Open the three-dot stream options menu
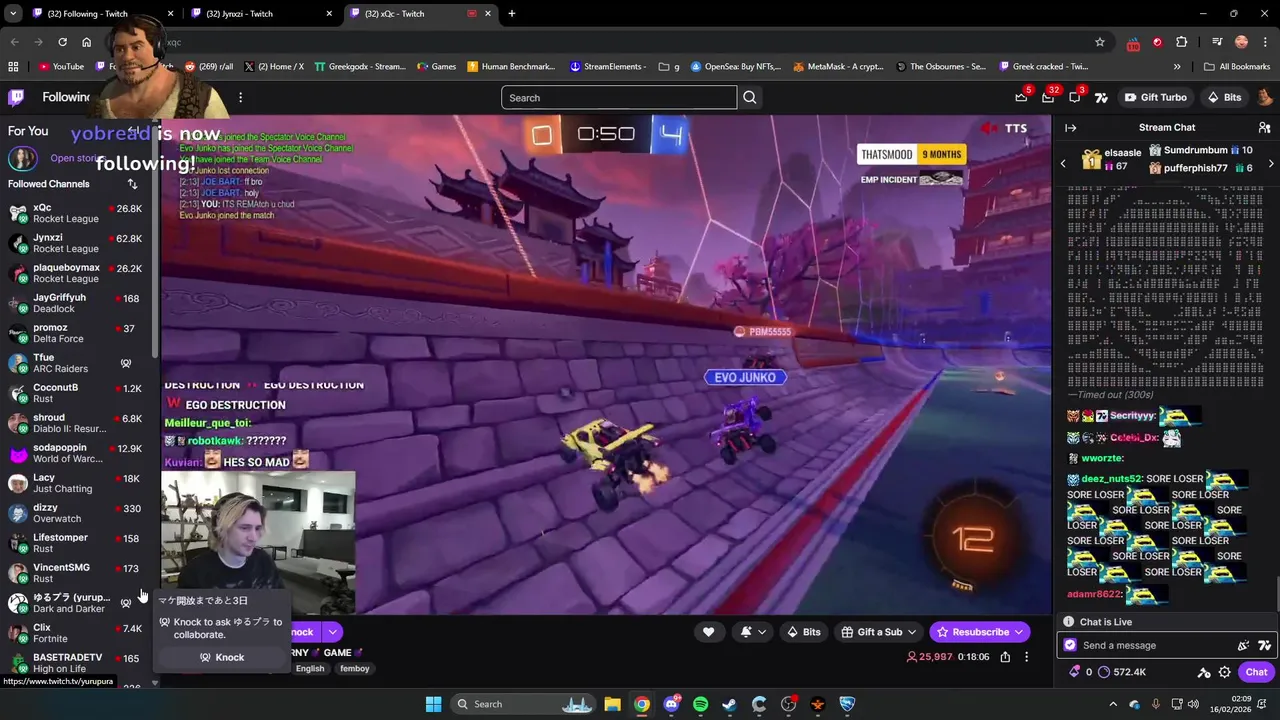This screenshot has height=720, width=1280. pyautogui.click(x=1026, y=657)
